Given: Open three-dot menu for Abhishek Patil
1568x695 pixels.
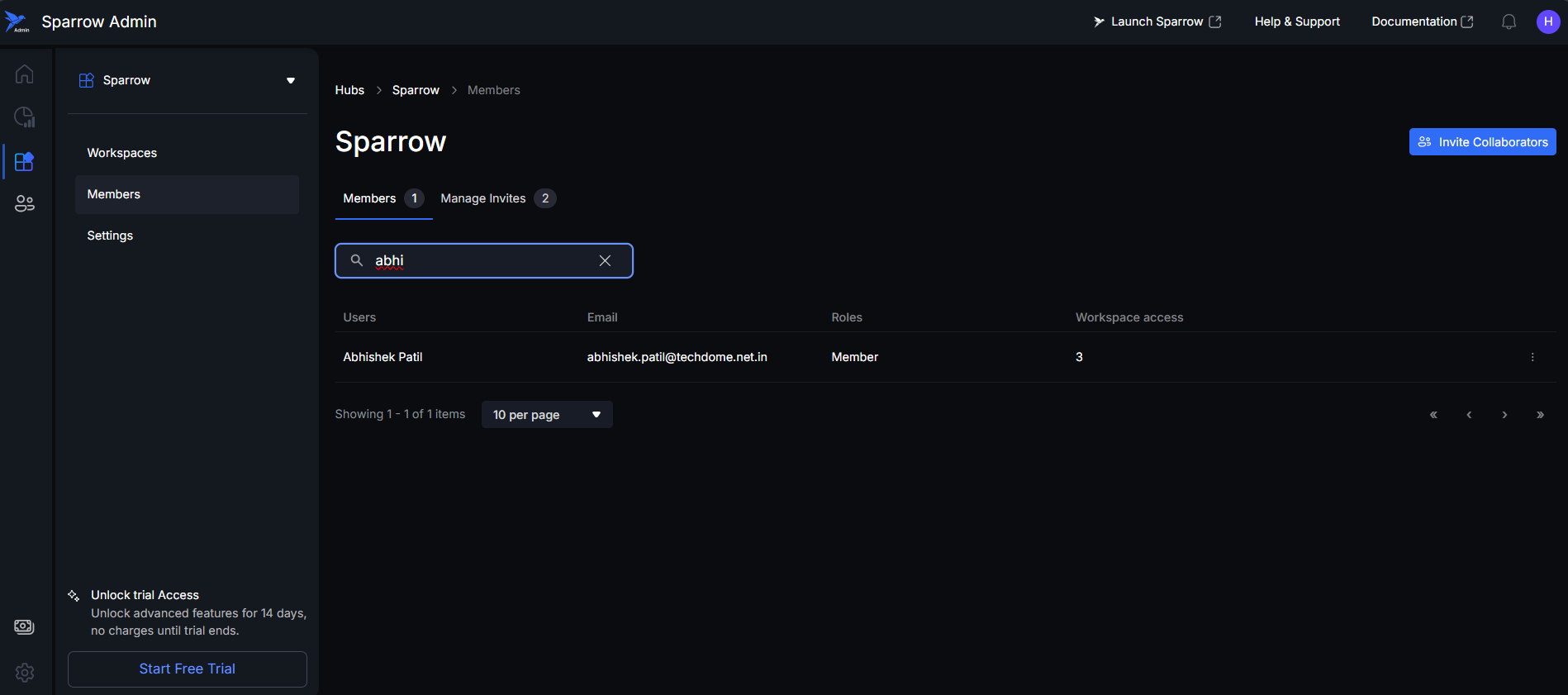Looking at the screenshot, I should [x=1532, y=357].
